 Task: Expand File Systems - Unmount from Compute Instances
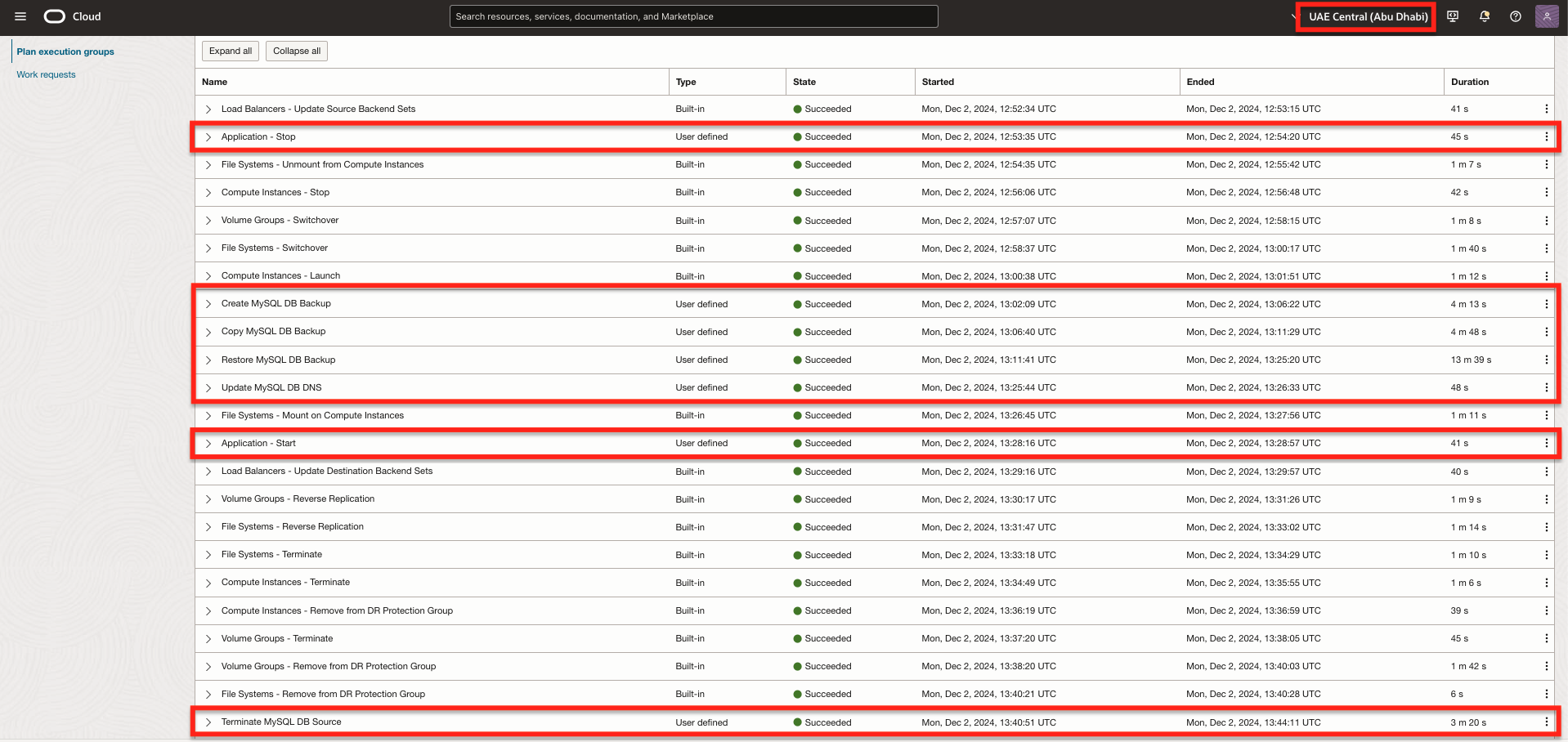(208, 164)
